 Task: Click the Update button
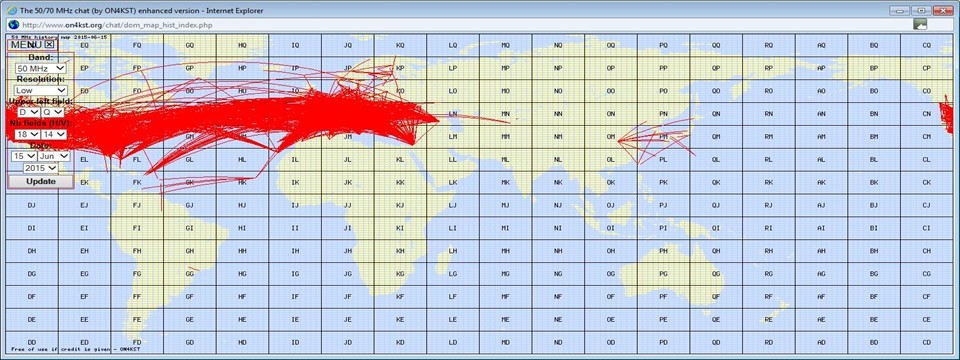coord(41,181)
